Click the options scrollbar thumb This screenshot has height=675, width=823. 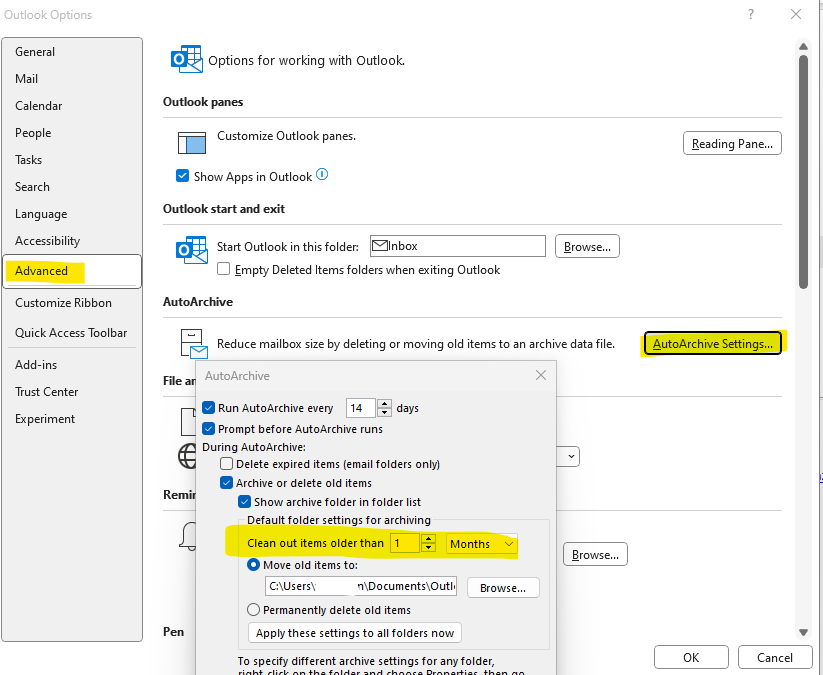coord(803,171)
